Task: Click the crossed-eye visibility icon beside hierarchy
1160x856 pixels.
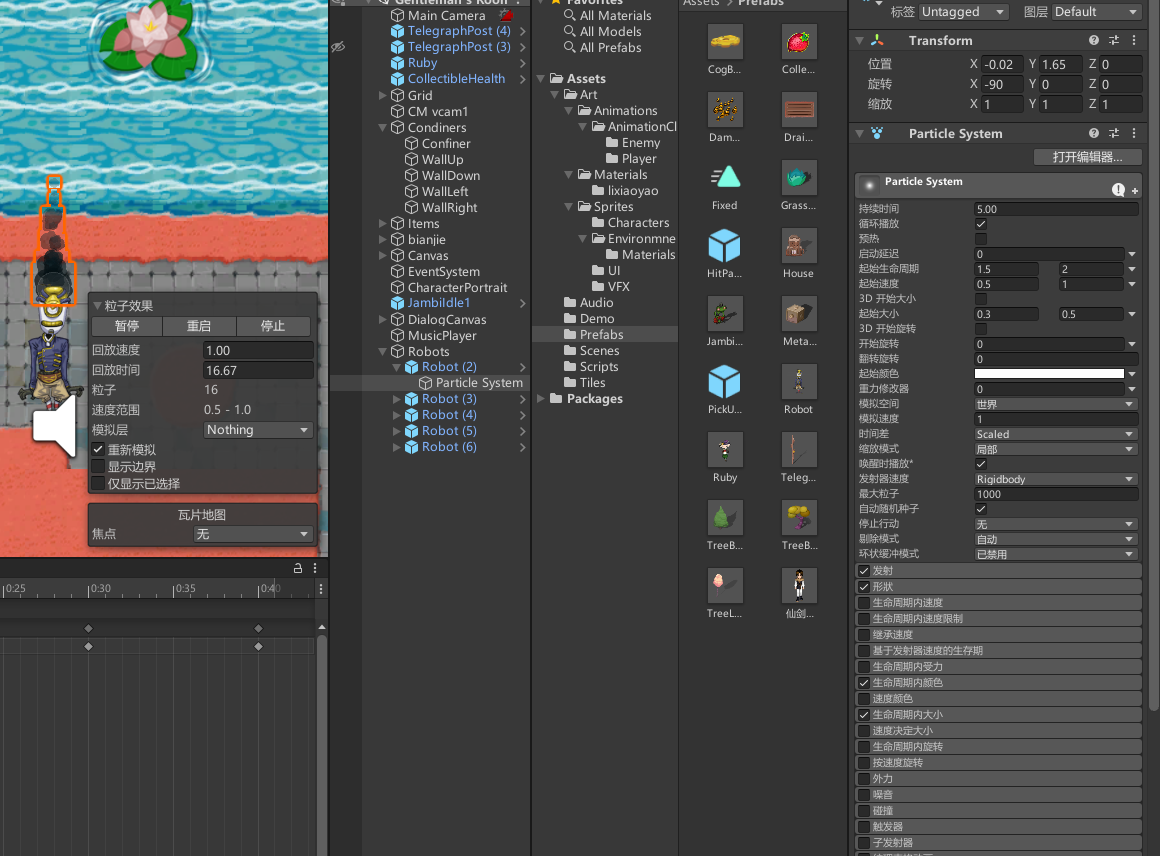Action: point(337,47)
